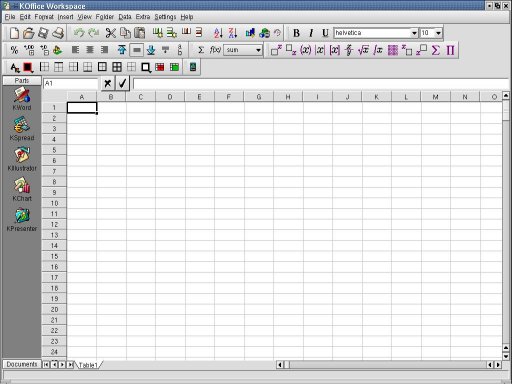512x384 pixels.
Task: Toggle Bold text formatting
Action: pyautogui.click(x=296, y=33)
